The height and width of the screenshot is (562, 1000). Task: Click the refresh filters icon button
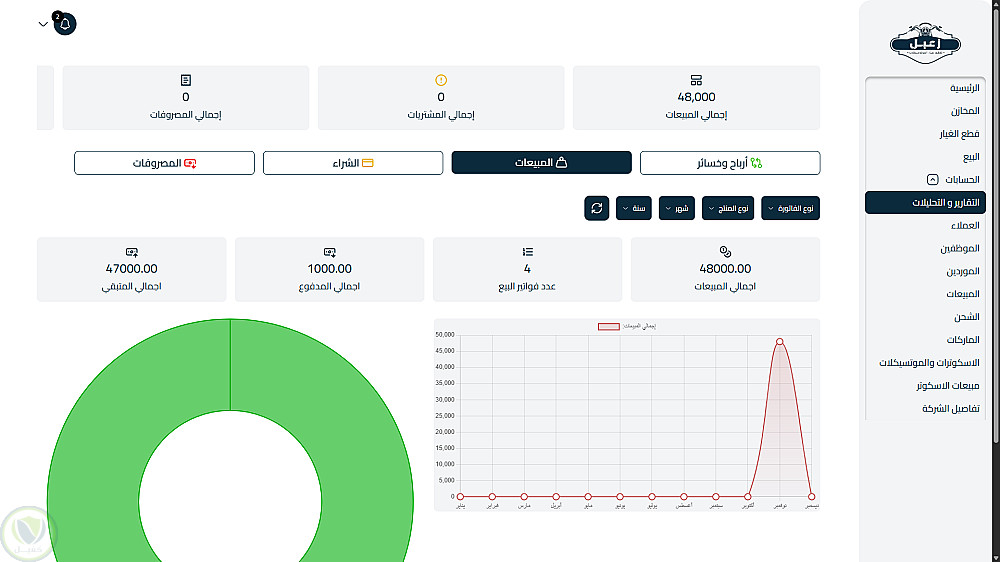point(596,208)
